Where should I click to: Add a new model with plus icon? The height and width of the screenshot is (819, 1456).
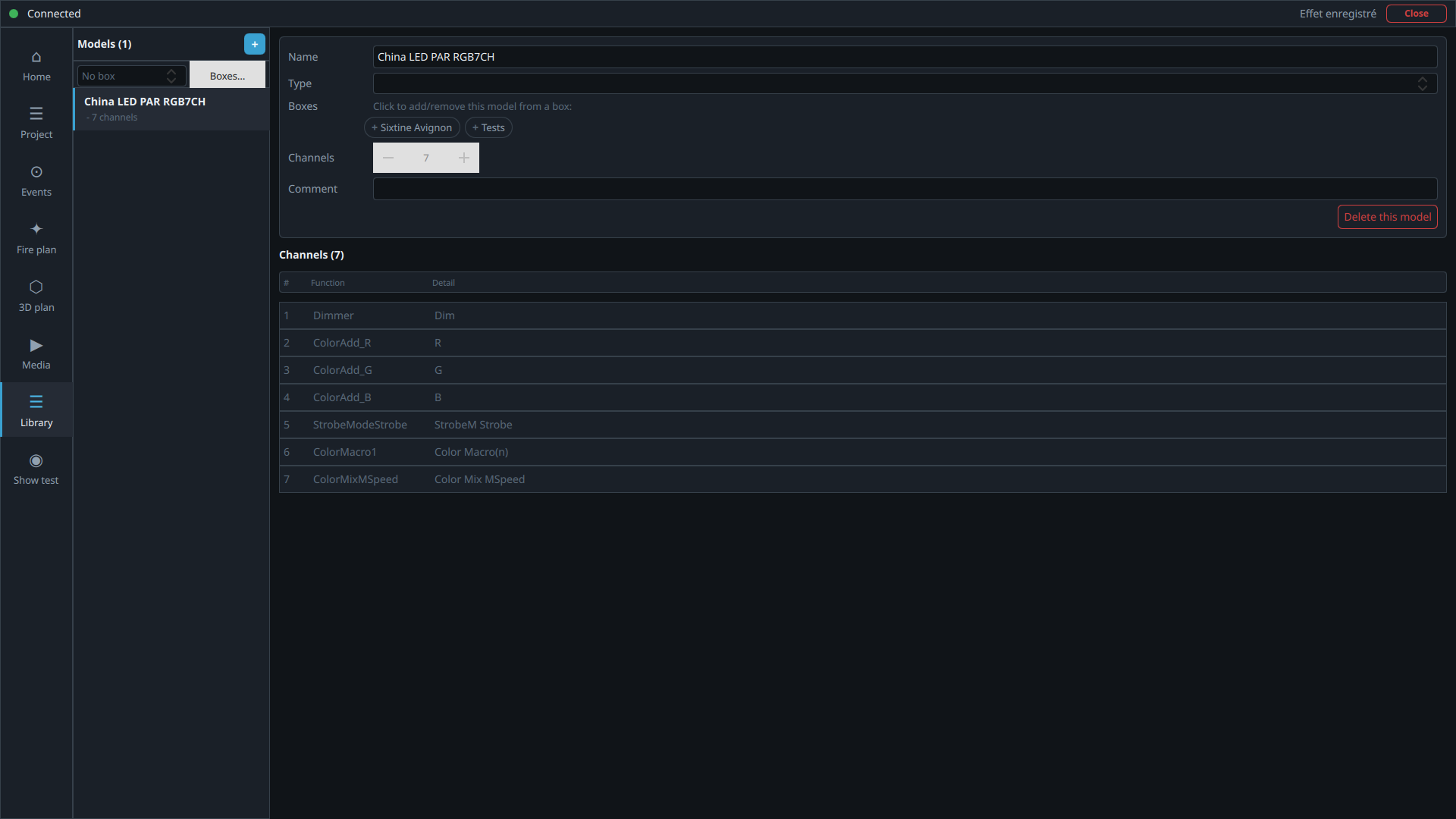tap(255, 44)
